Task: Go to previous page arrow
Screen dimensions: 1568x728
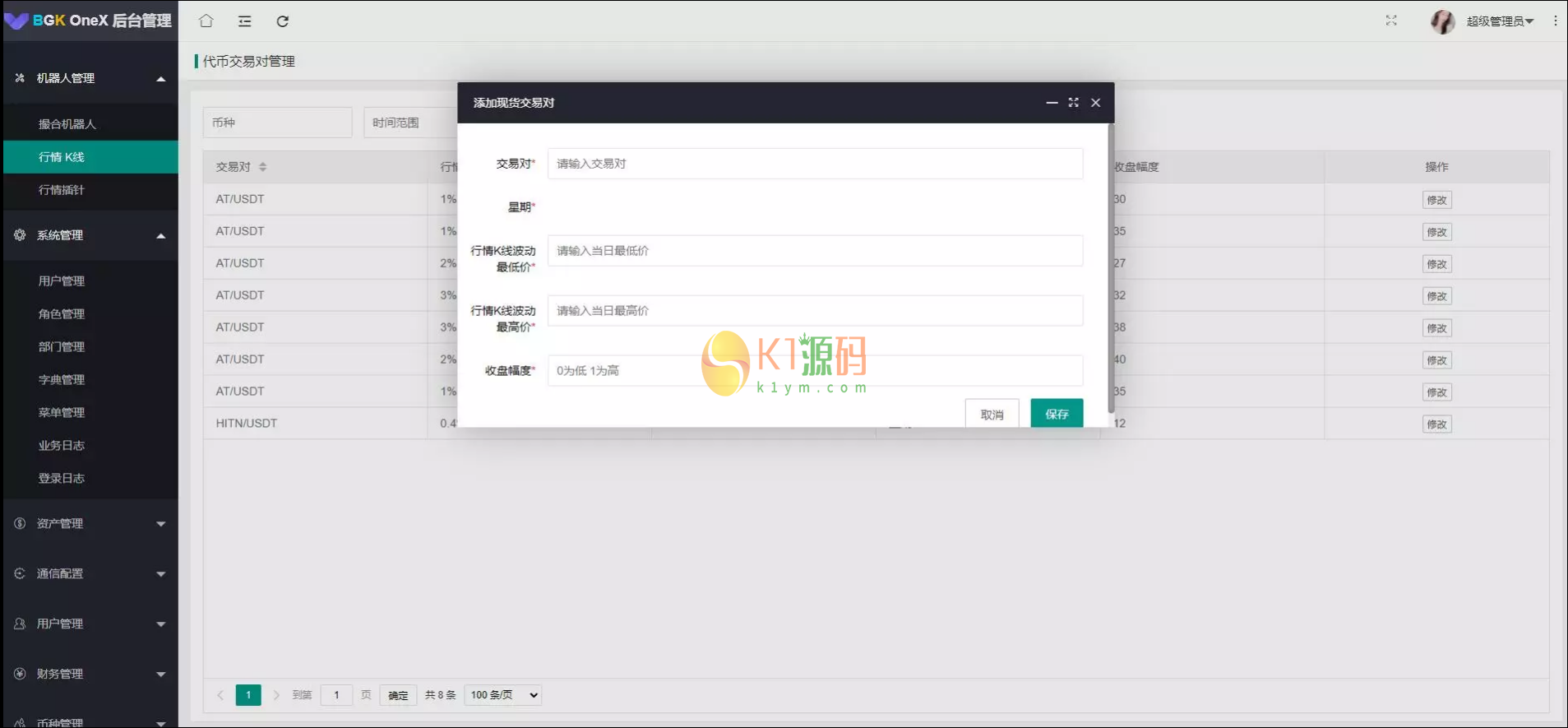Action: [220, 695]
